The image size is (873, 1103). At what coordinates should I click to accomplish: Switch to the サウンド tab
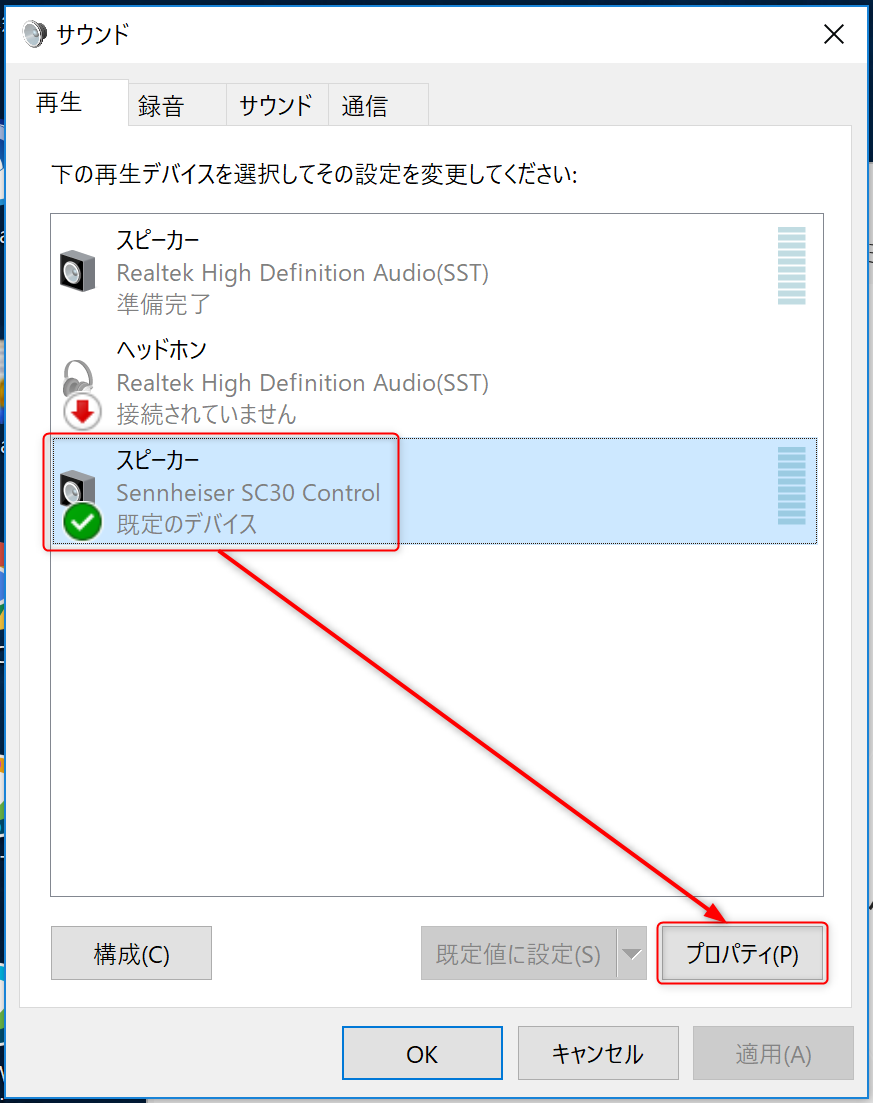(x=277, y=106)
